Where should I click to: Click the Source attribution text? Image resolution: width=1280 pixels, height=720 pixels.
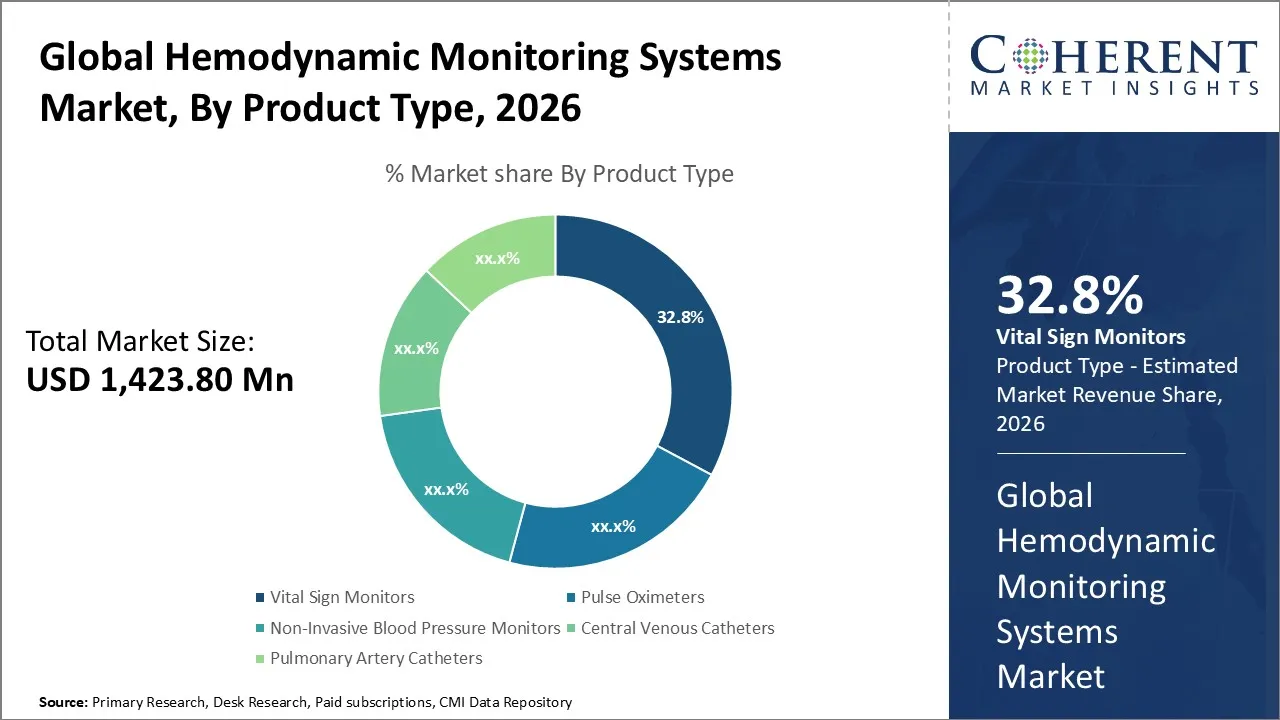(x=305, y=702)
